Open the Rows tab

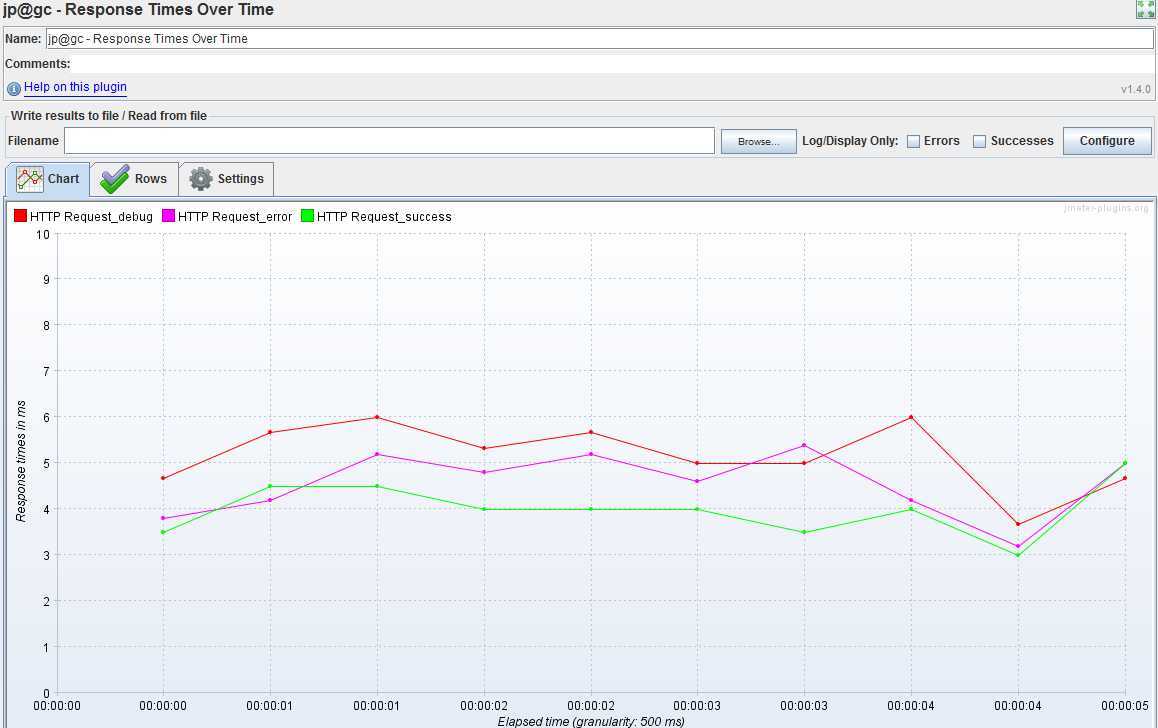134,179
